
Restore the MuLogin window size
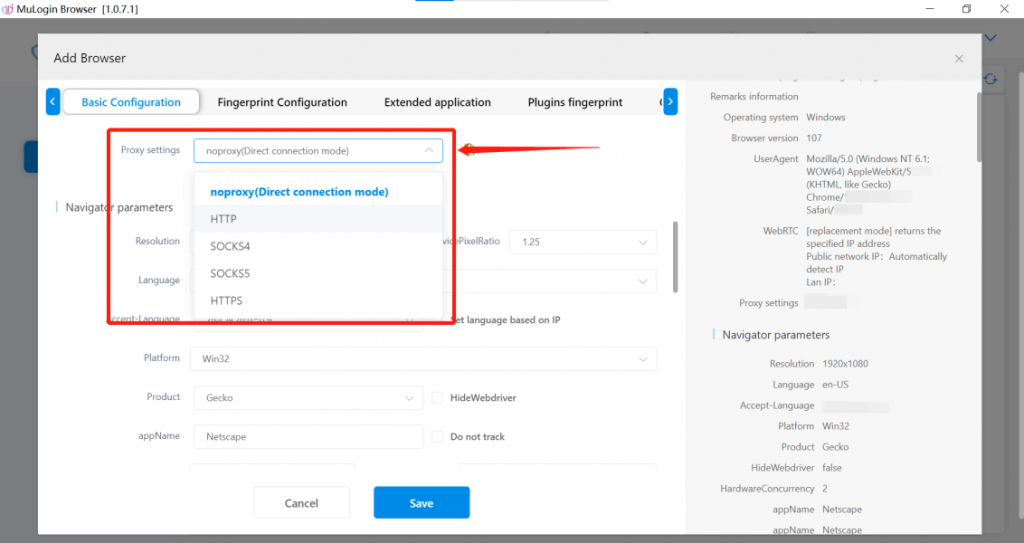(966, 9)
